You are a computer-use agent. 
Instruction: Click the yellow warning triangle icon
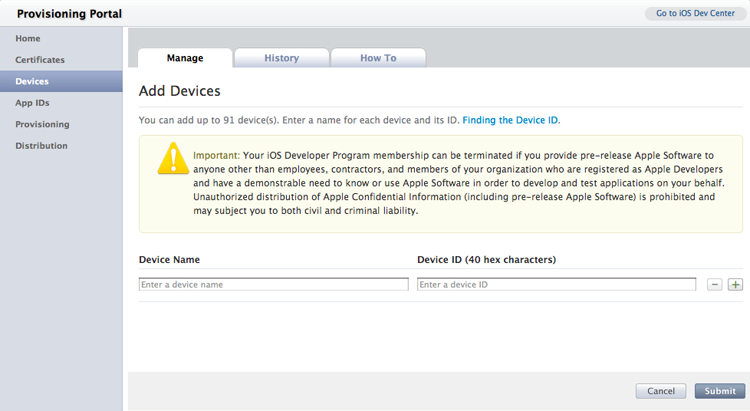pos(173,158)
